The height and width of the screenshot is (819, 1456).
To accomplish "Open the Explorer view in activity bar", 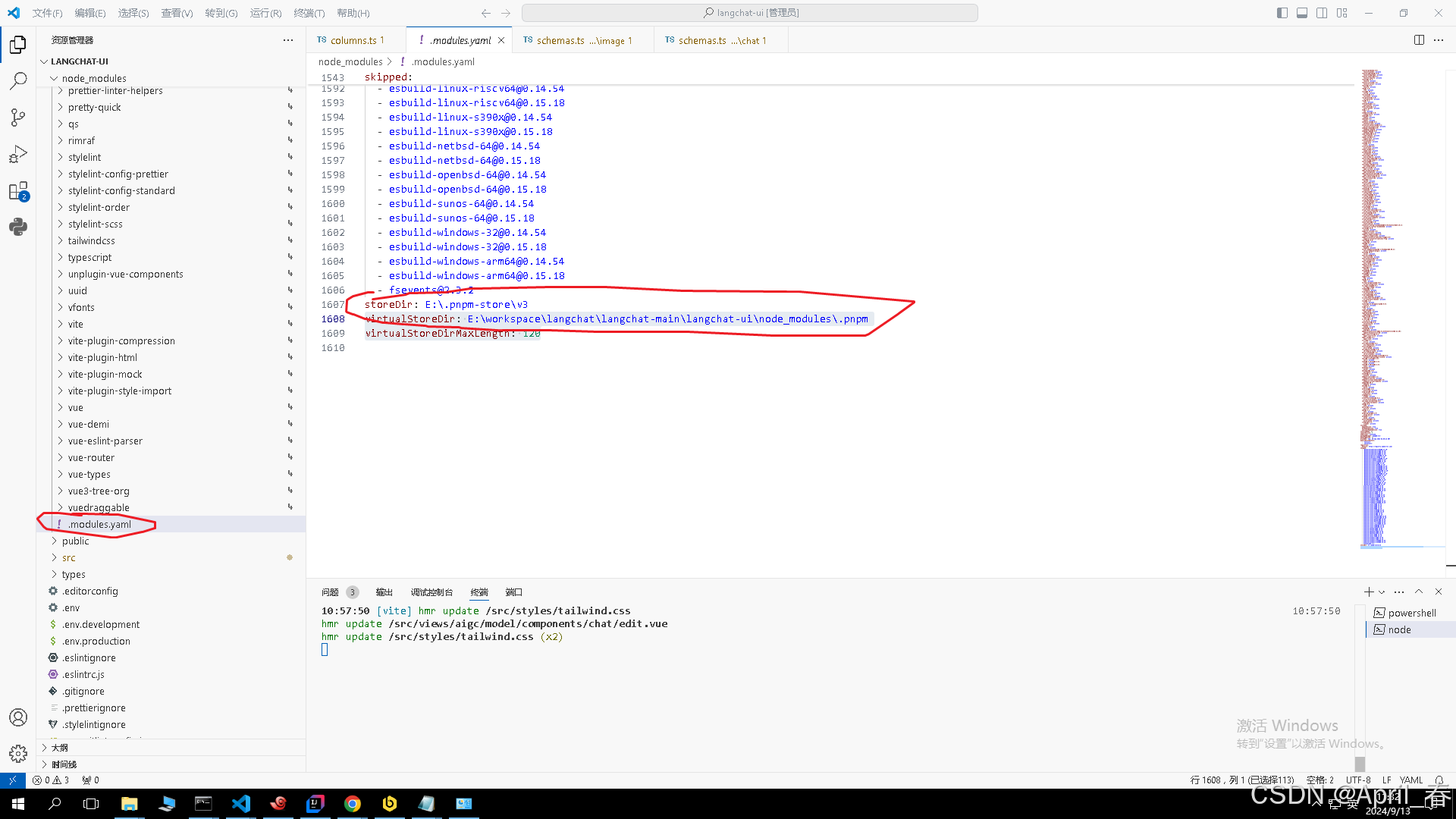I will pos(18,45).
